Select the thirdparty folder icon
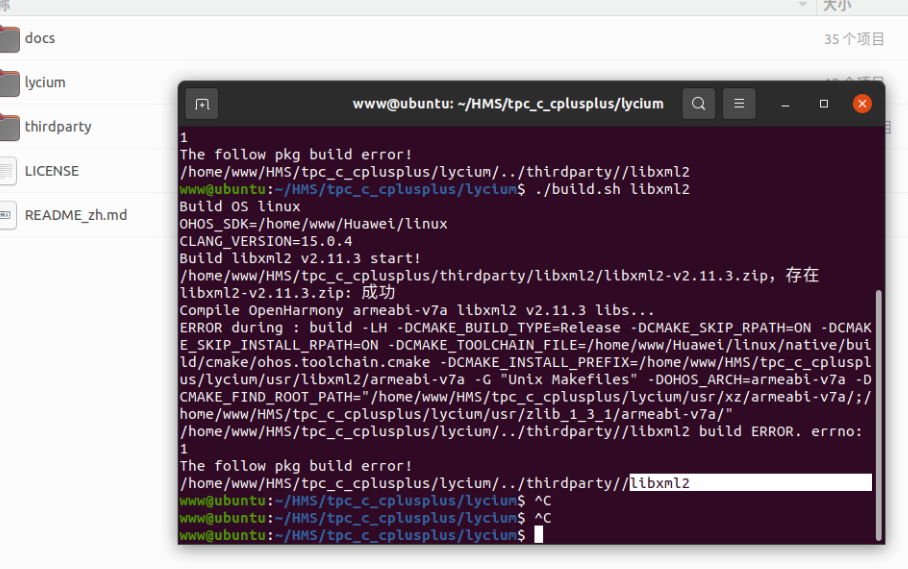908x569 pixels. click(9, 127)
